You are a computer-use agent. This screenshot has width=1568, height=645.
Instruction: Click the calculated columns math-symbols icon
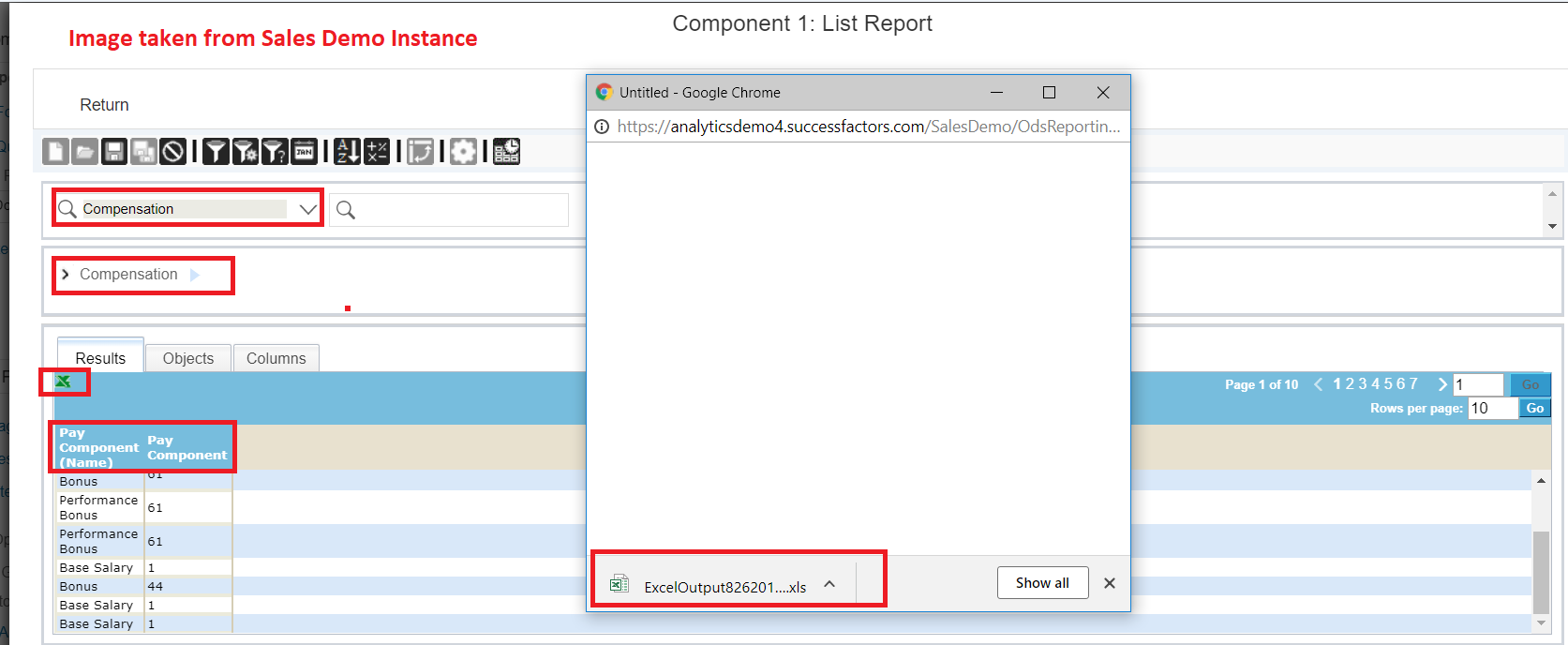click(x=377, y=151)
